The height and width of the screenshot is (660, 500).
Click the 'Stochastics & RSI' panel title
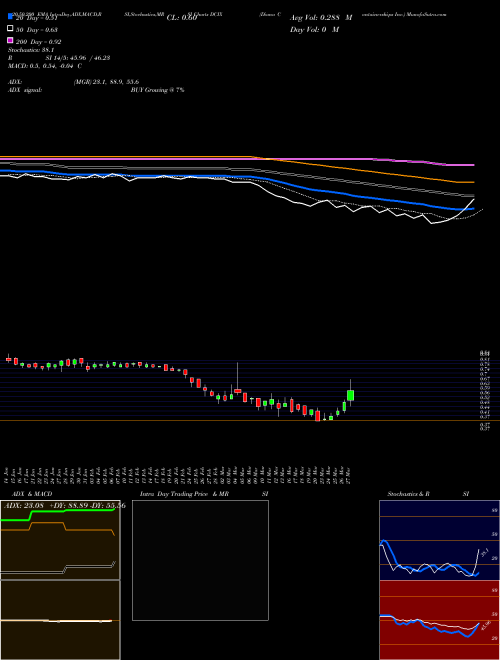coord(428,494)
